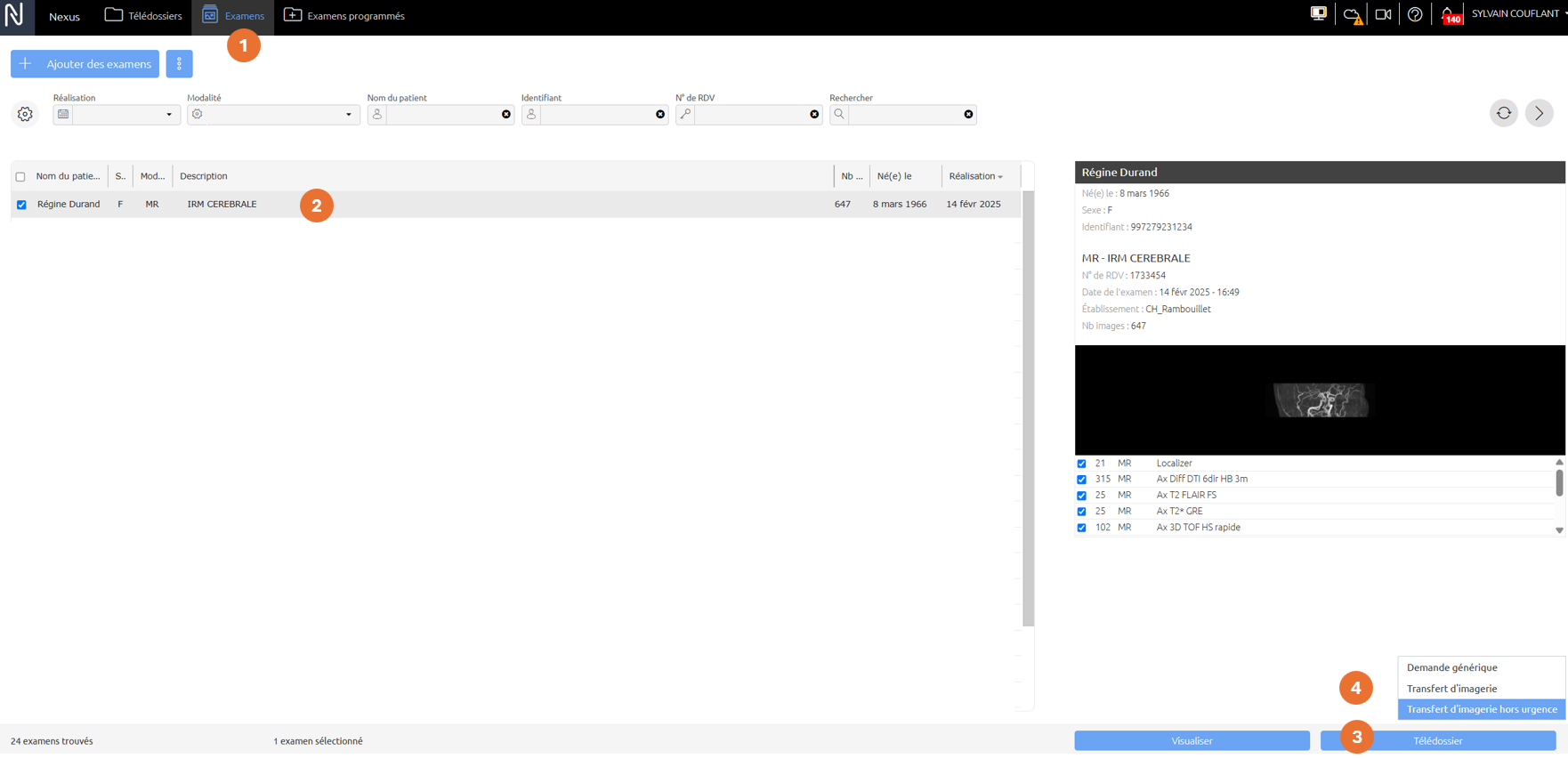Click the right chevron arrow button

1540,113
